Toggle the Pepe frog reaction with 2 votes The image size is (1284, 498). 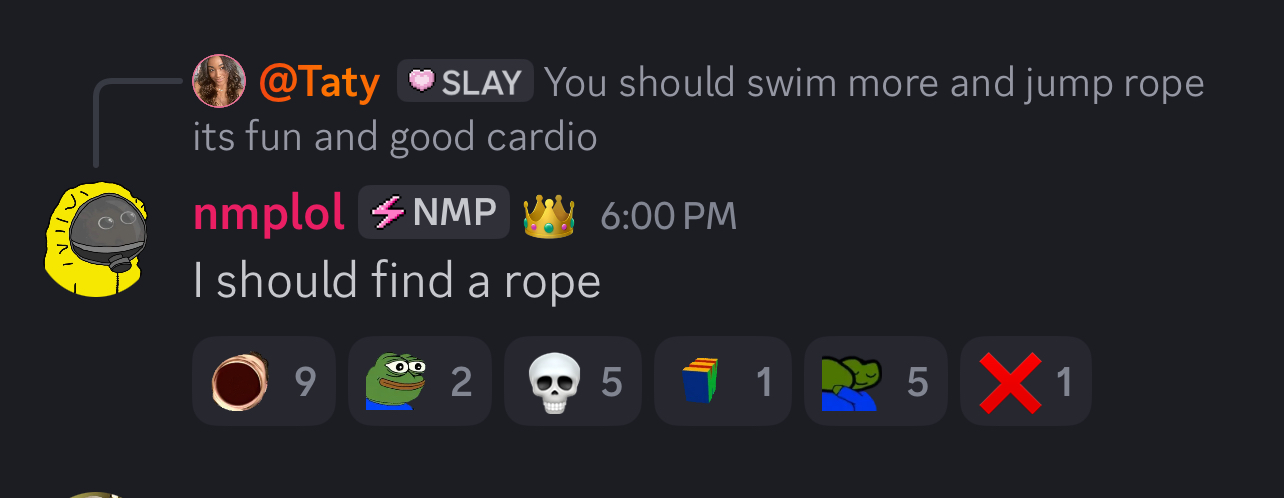(x=420, y=381)
